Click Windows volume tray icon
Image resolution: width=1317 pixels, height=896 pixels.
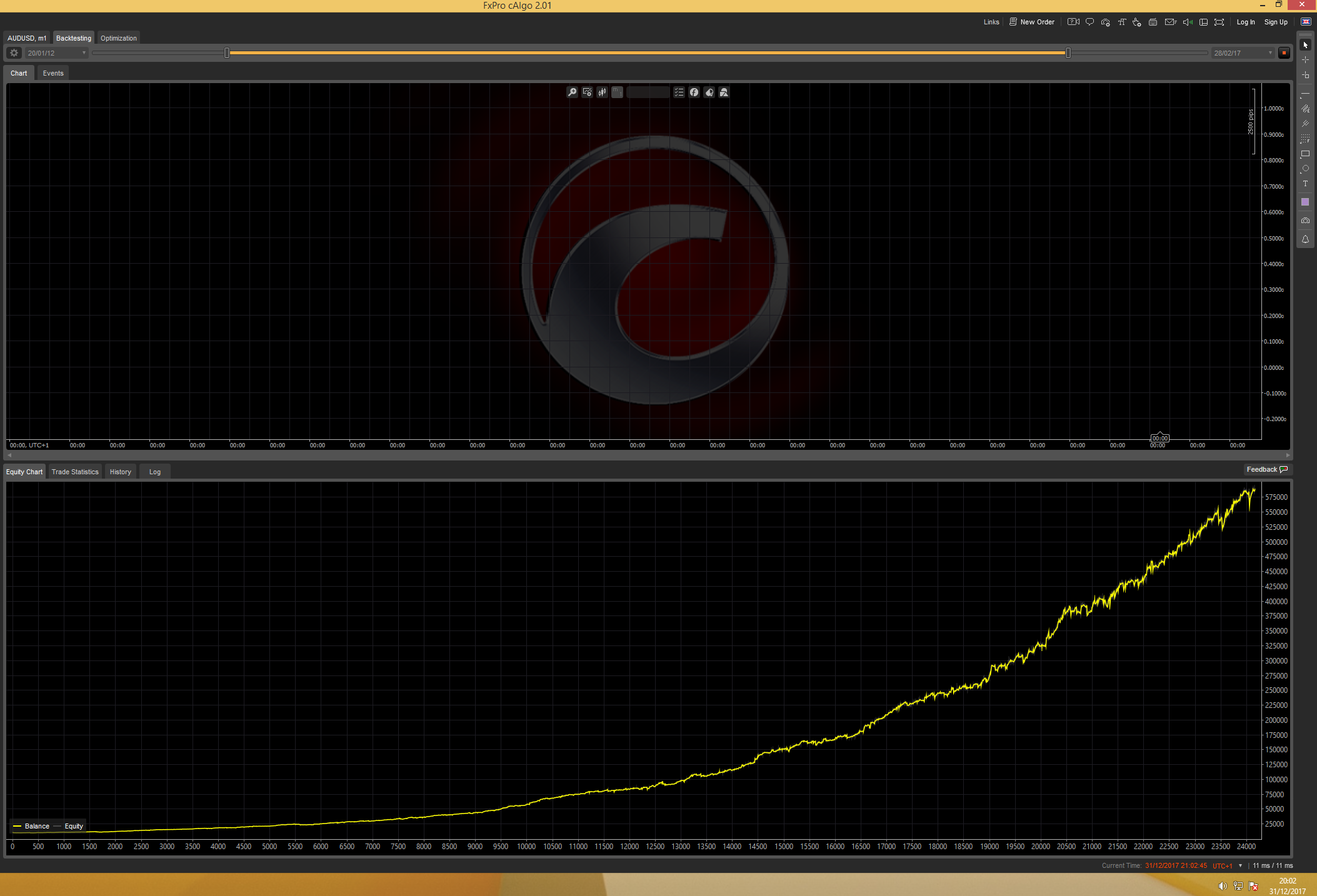click(x=1222, y=886)
